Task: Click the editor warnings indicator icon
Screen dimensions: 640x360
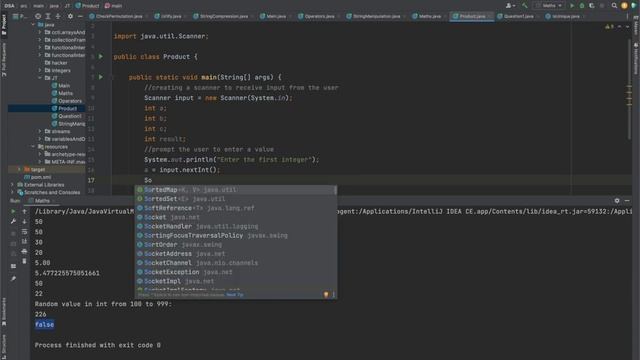Action: coord(609,27)
